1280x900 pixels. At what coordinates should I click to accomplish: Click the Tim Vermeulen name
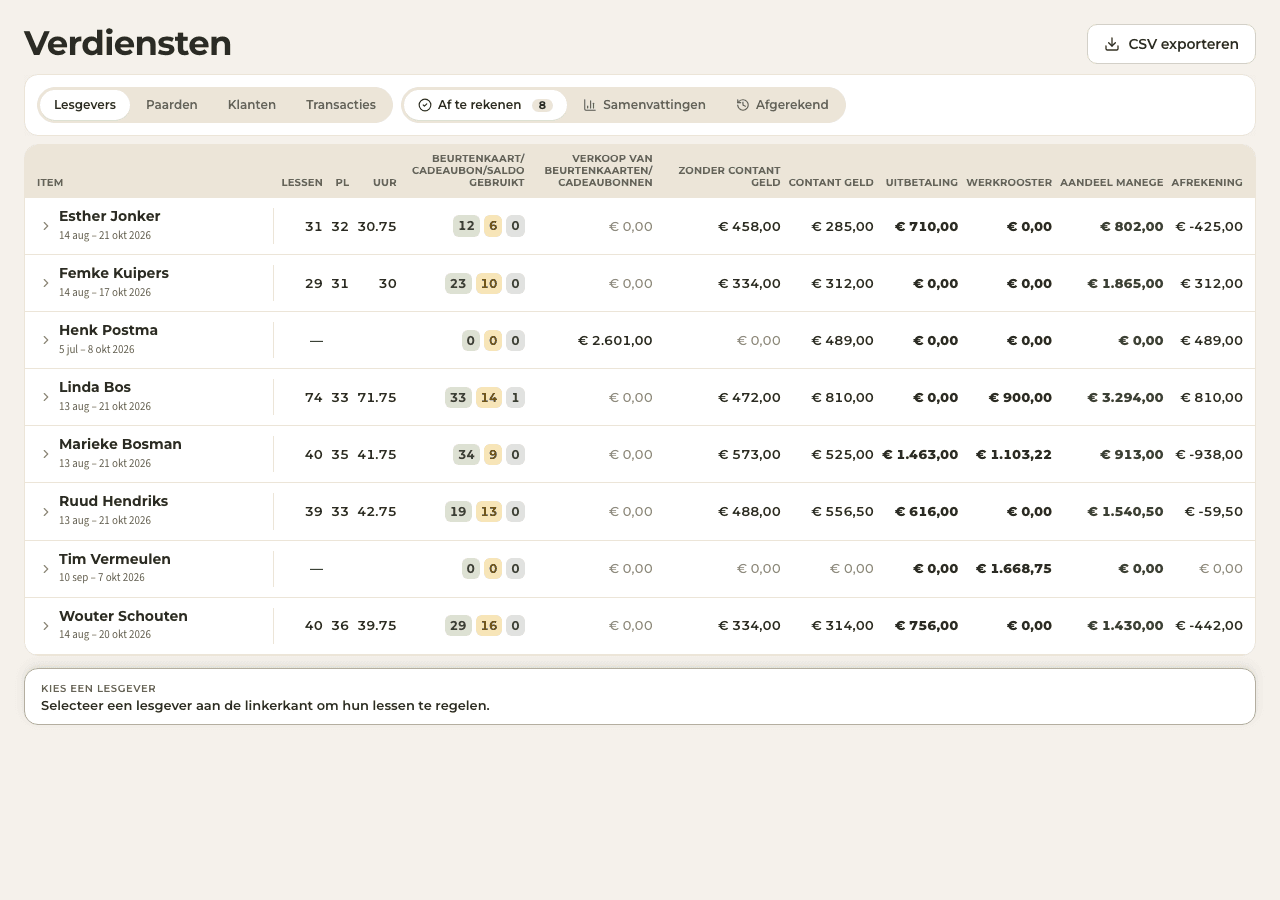(115, 559)
